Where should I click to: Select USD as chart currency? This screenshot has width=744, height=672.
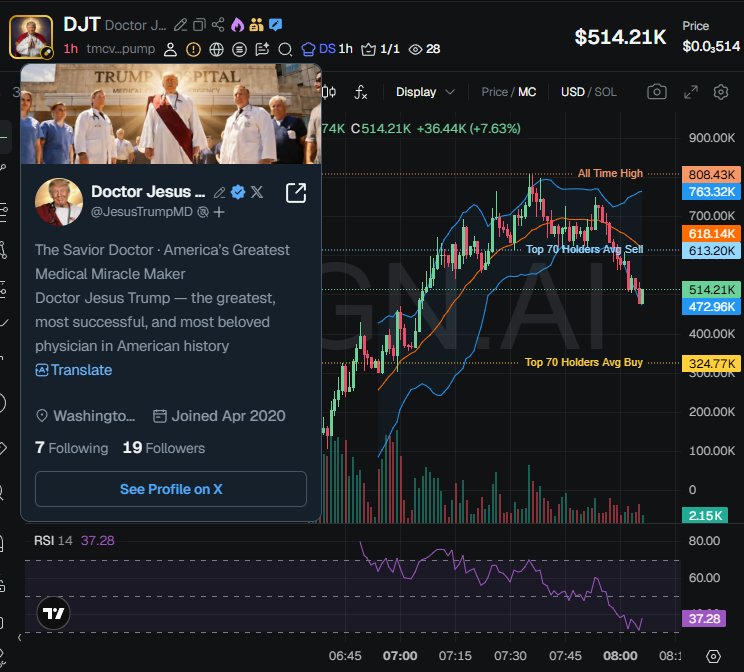572,92
